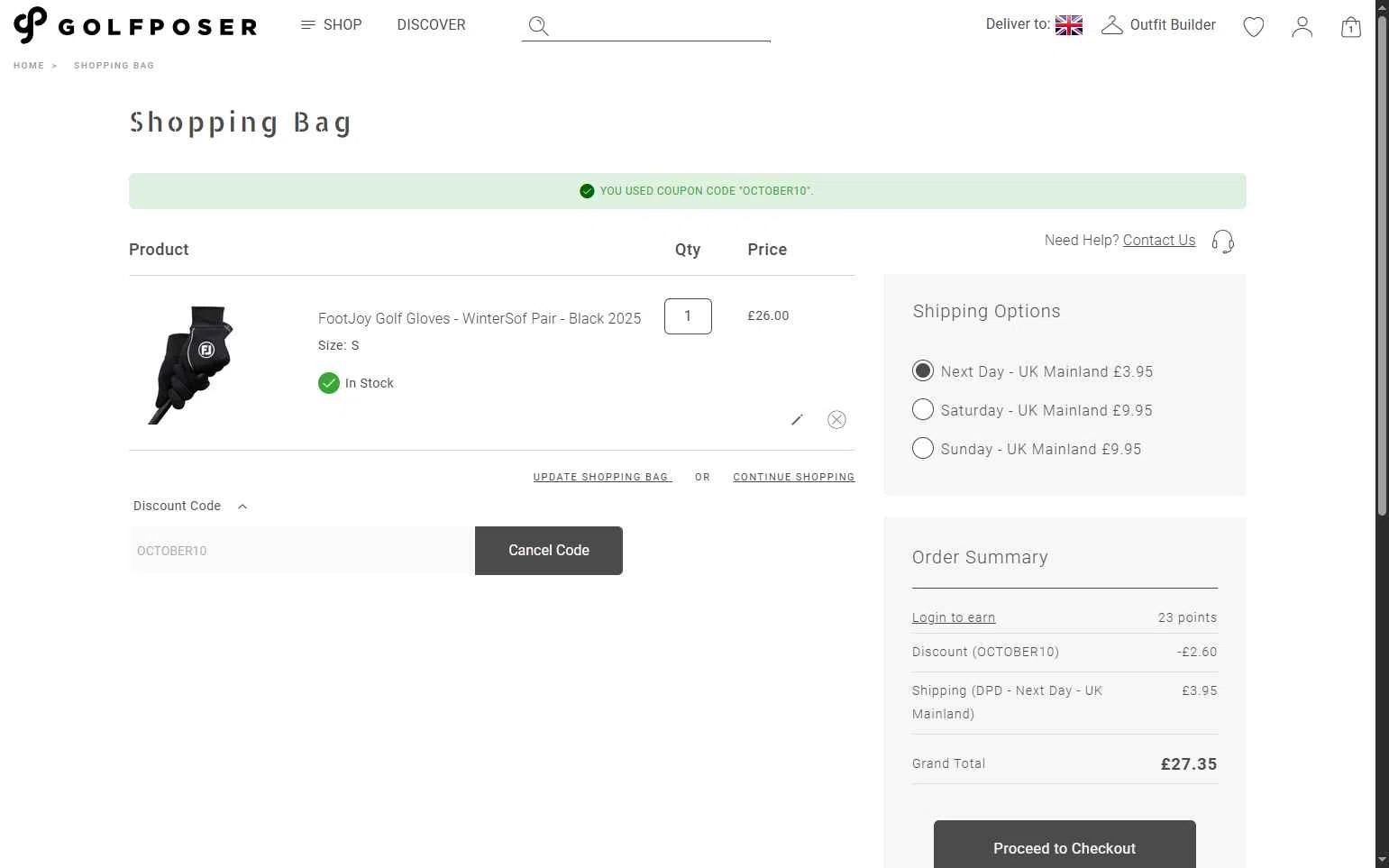This screenshot has height=868, width=1389.
Task: Select Sunday UK Mainland £9.95 shipping
Action: (x=923, y=449)
